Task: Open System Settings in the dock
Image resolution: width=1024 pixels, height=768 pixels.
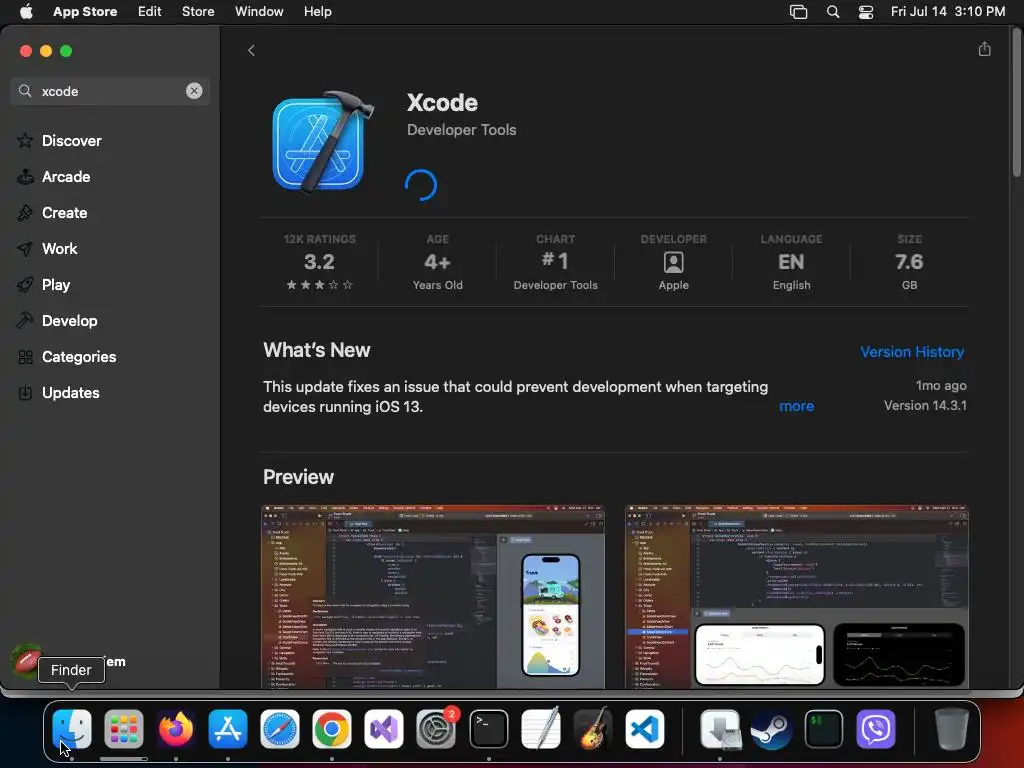Action: [436, 729]
